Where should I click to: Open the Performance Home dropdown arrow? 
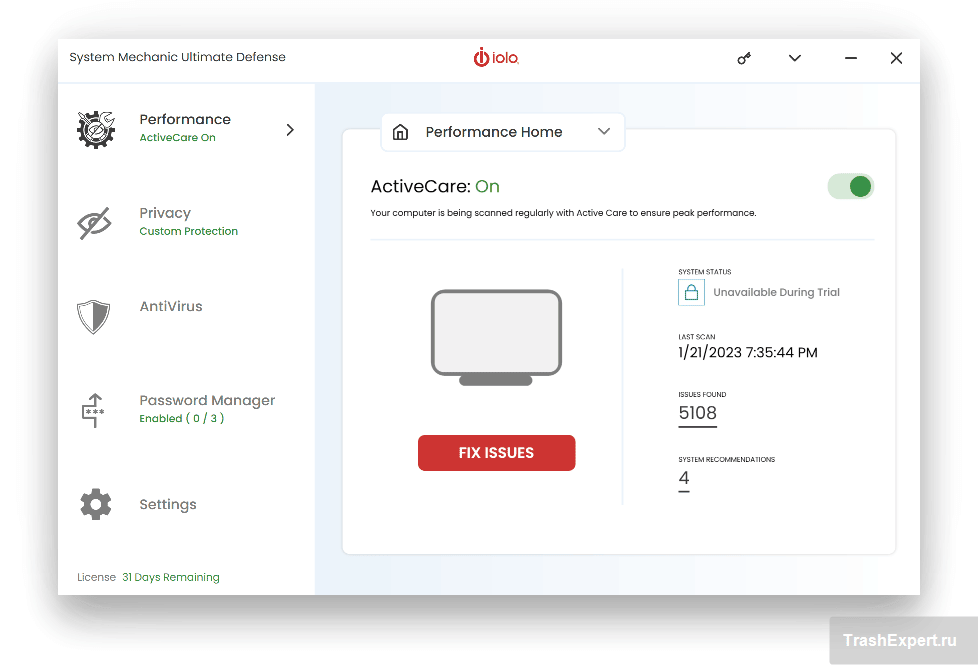603,132
